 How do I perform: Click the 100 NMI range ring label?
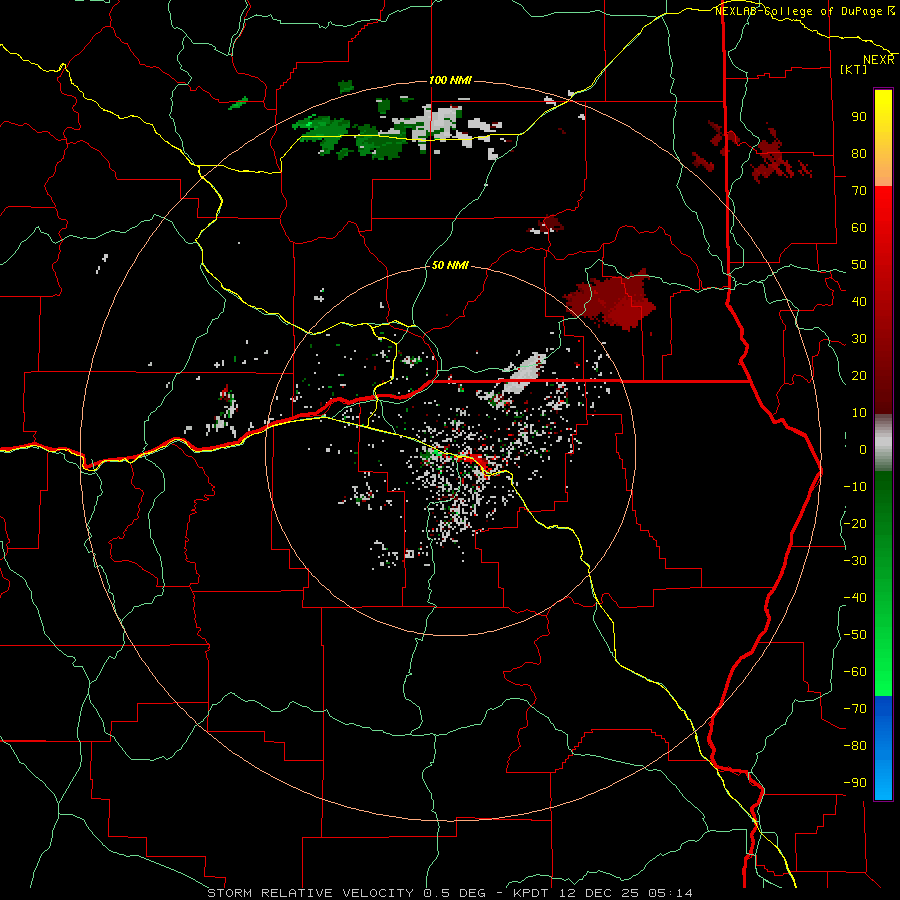[x=450, y=80]
